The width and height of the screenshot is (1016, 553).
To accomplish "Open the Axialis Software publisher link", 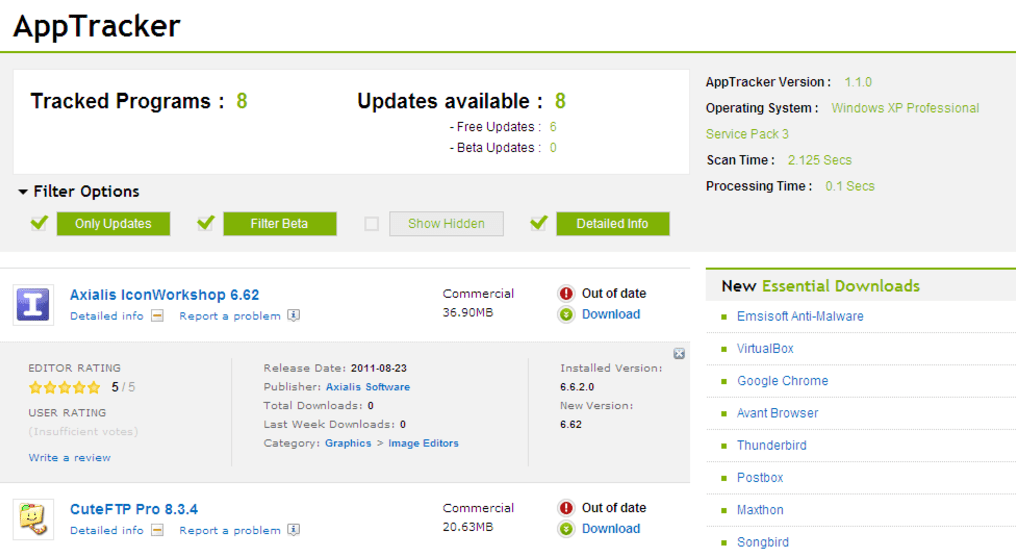I will point(368,387).
